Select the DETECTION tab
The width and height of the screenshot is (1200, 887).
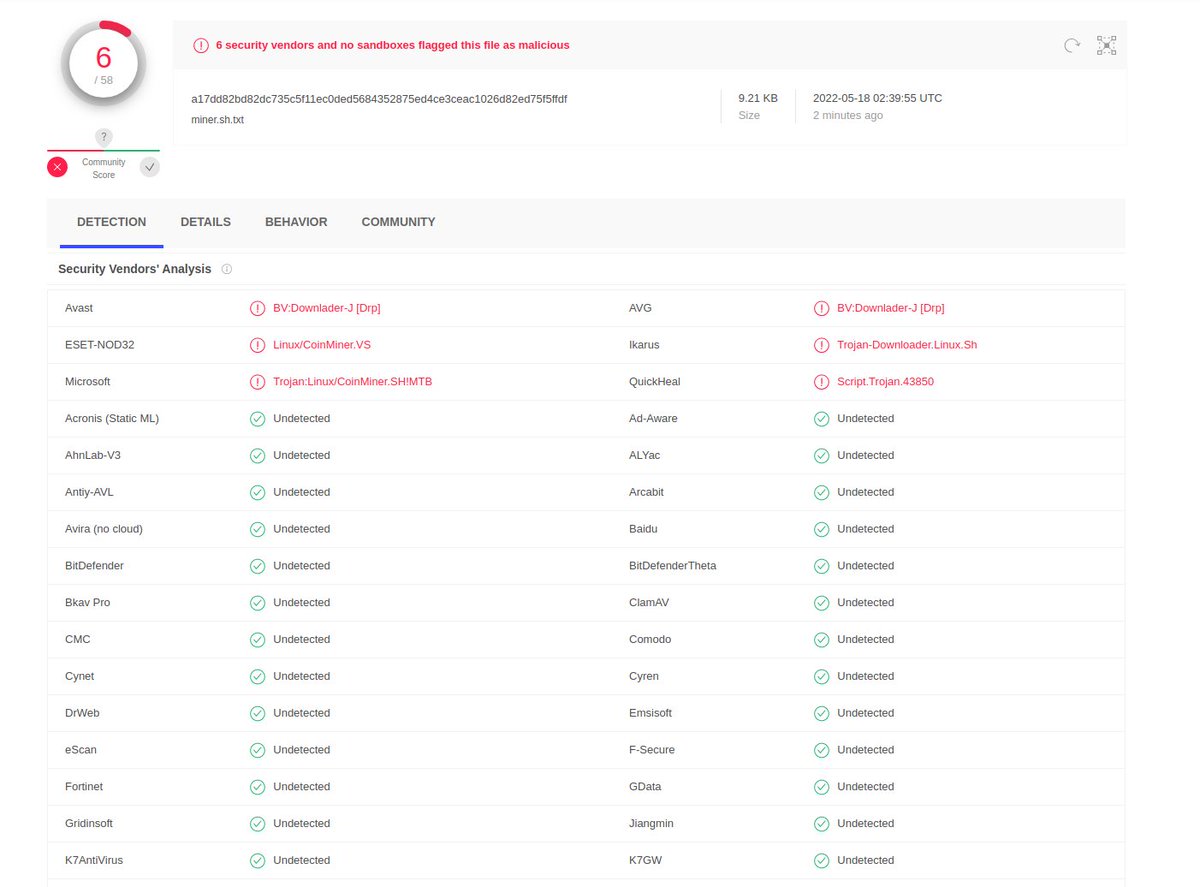(112, 222)
